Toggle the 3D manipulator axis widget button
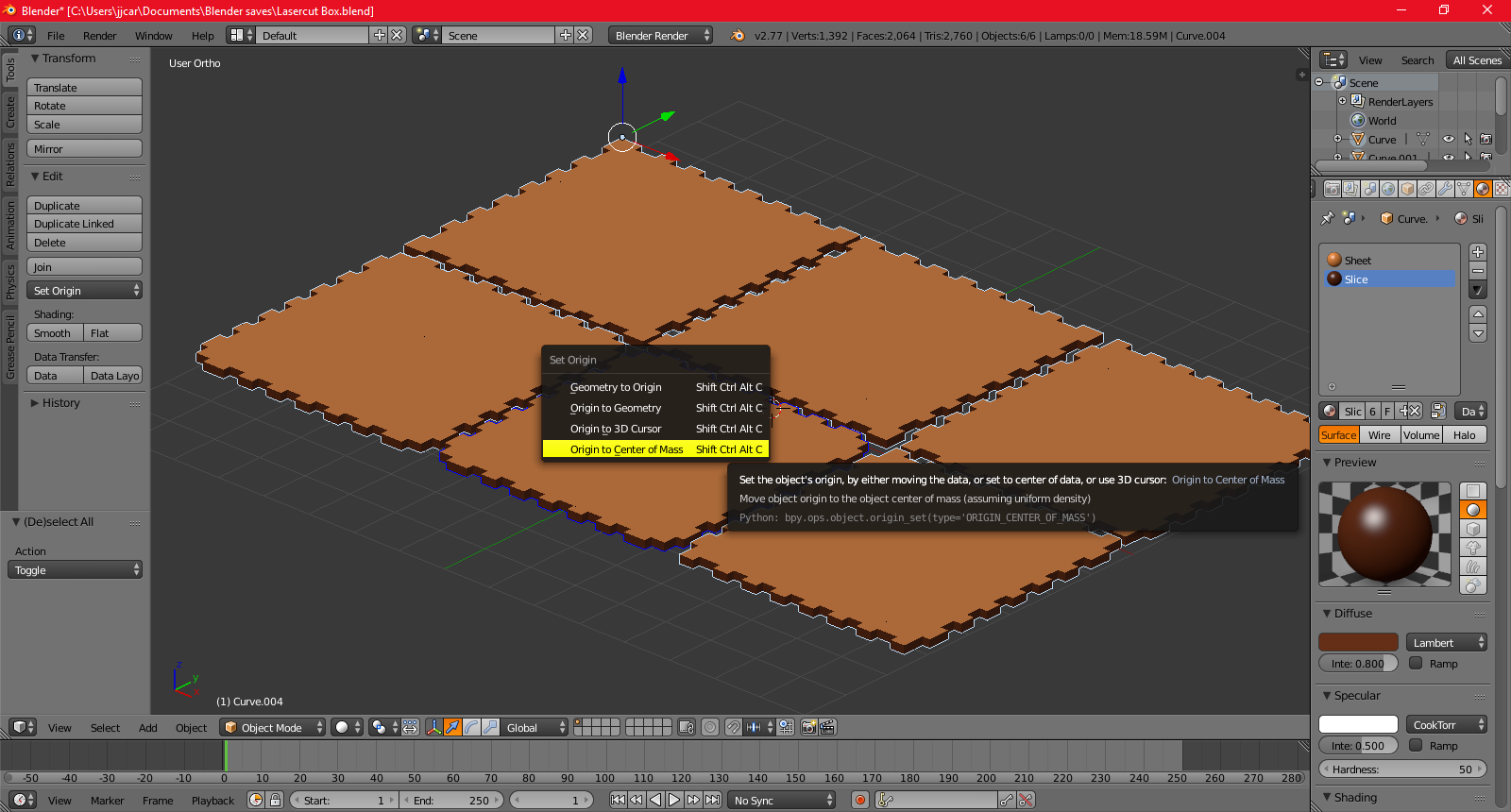This screenshot has width=1511, height=812. tap(433, 727)
